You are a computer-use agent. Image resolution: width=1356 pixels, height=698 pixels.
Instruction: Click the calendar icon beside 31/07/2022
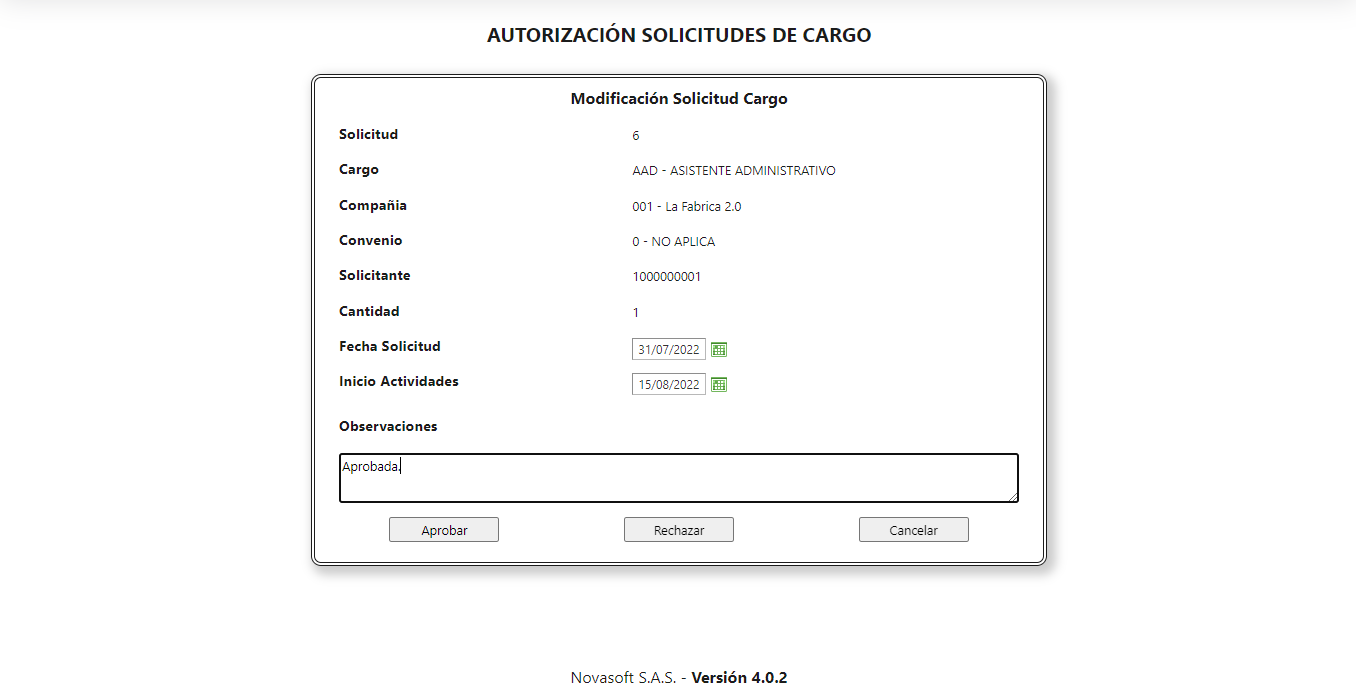[719, 348]
